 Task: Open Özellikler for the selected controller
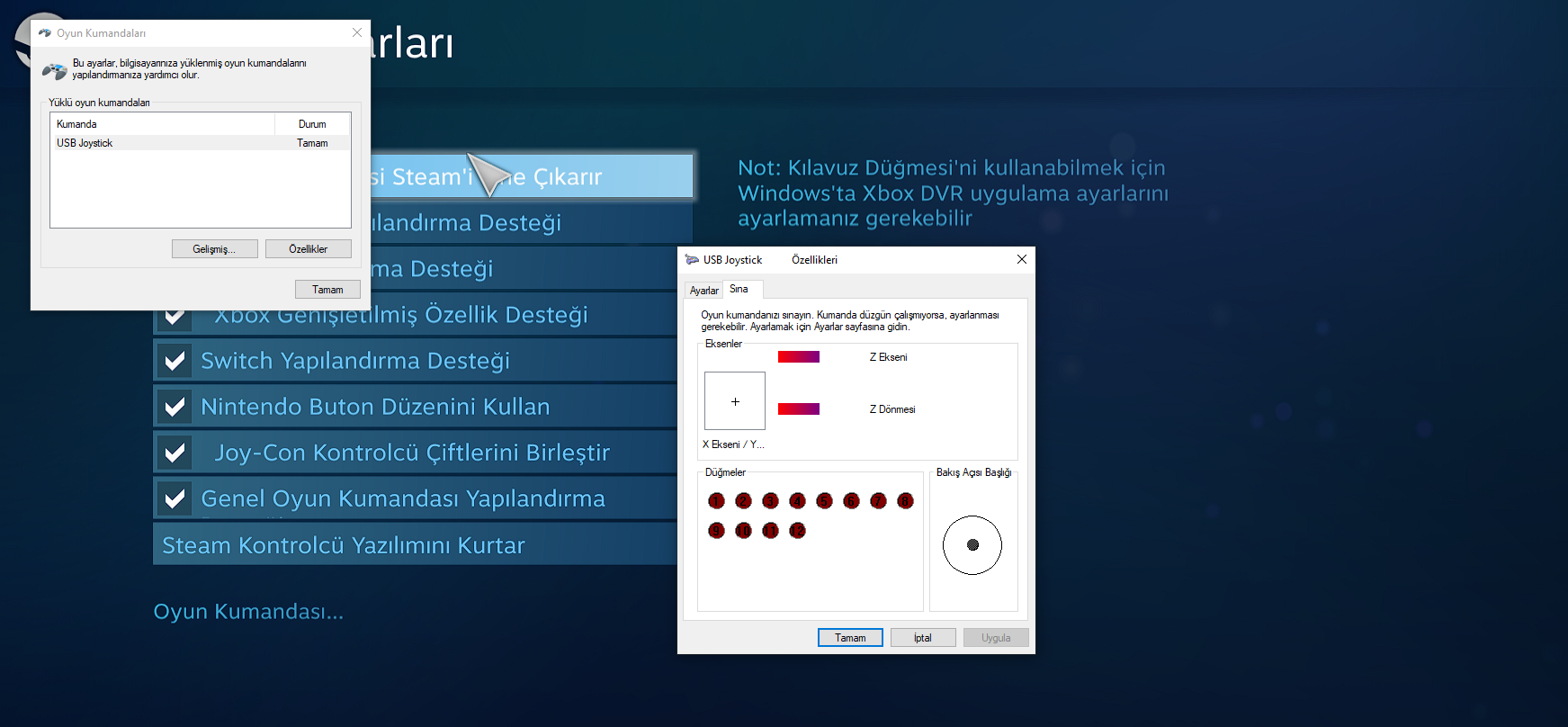pyautogui.click(x=308, y=249)
